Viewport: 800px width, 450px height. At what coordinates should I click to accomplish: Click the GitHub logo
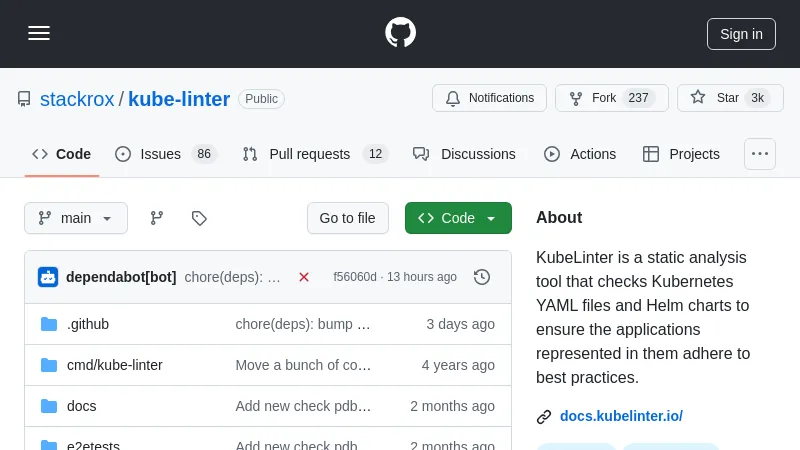point(400,33)
